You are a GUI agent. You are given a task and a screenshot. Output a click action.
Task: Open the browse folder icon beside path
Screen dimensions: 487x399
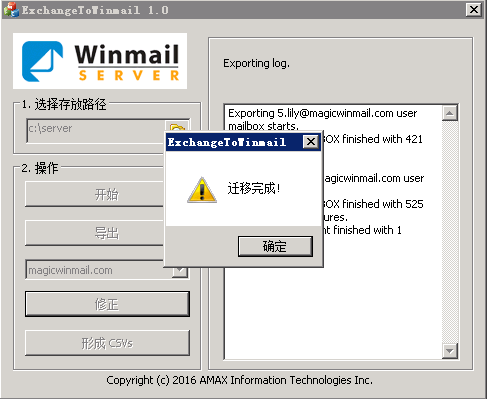click(x=177, y=126)
